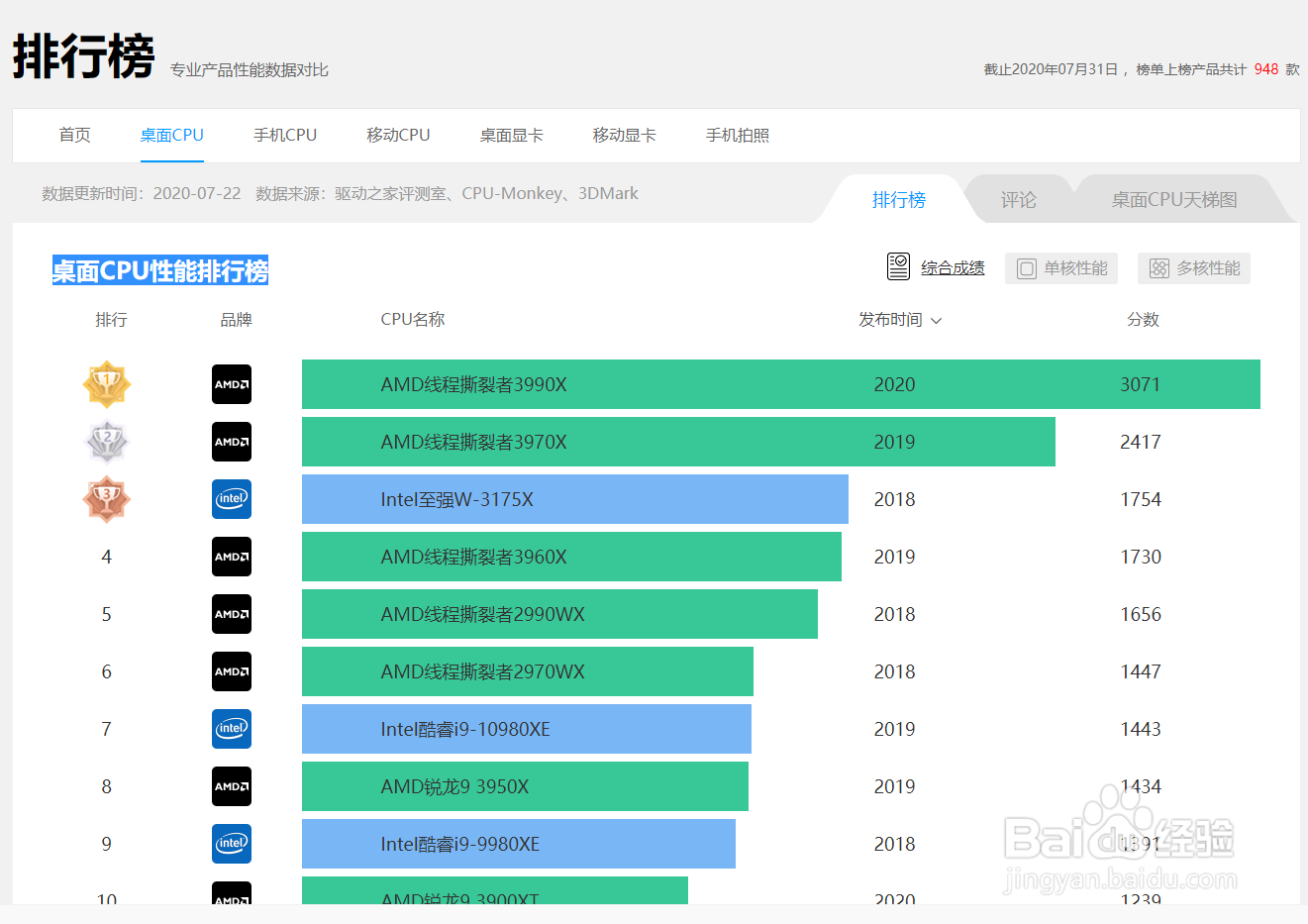Click AMD logo beside 线程撕裂者2990WX
1308x924 pixels.
[232, 614]
